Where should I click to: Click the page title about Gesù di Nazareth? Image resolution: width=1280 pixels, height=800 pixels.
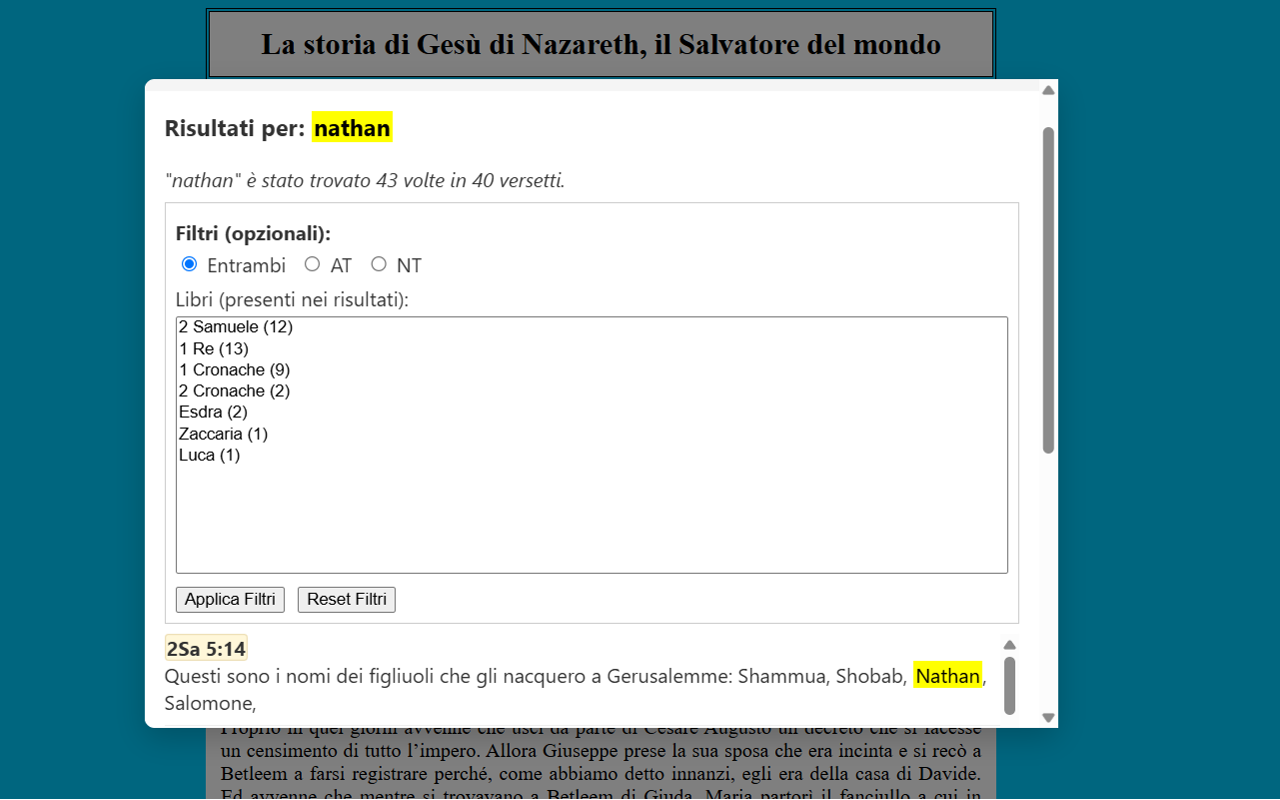pos(600,44)
